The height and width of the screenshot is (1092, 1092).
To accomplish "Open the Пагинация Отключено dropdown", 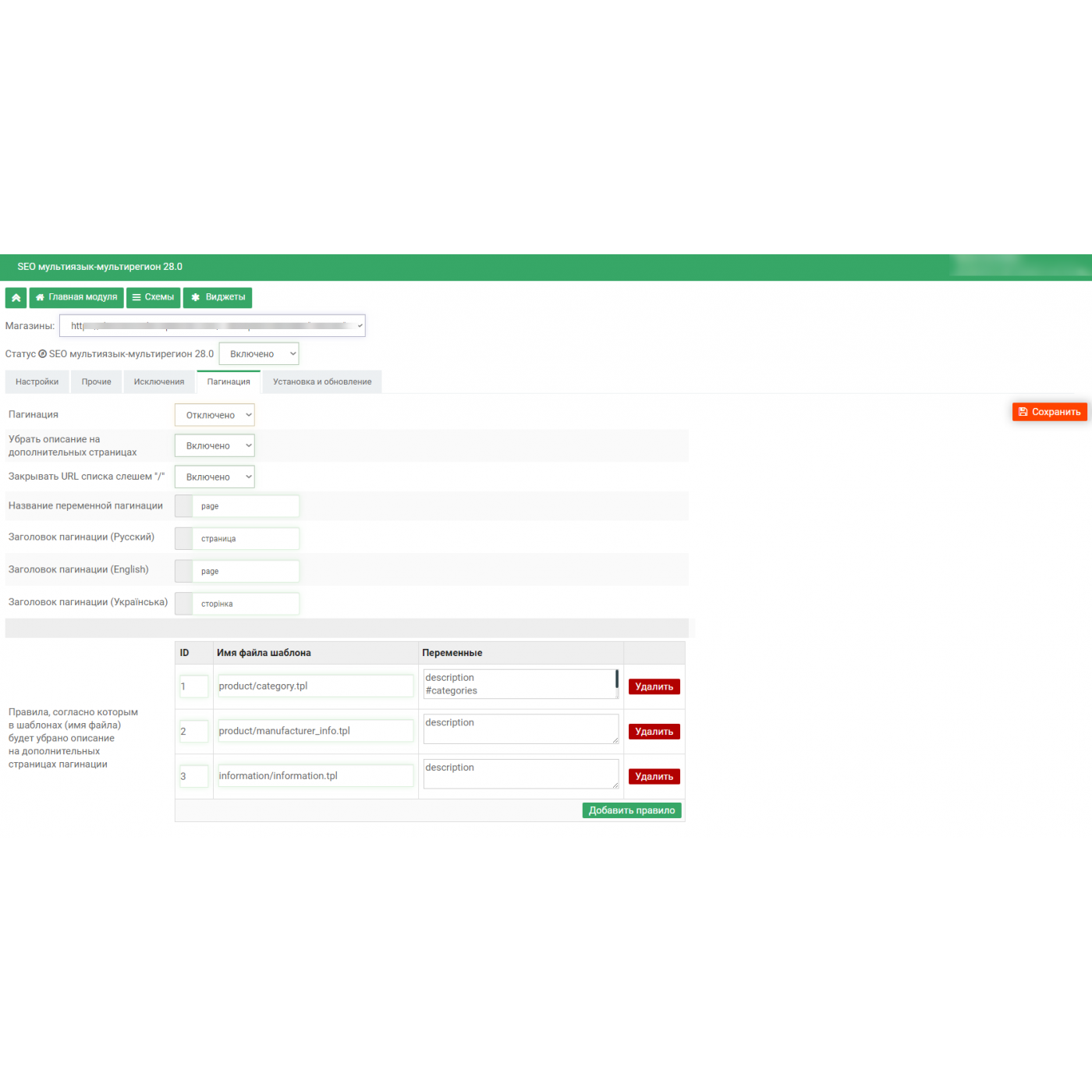I will [x=214, y=415].
